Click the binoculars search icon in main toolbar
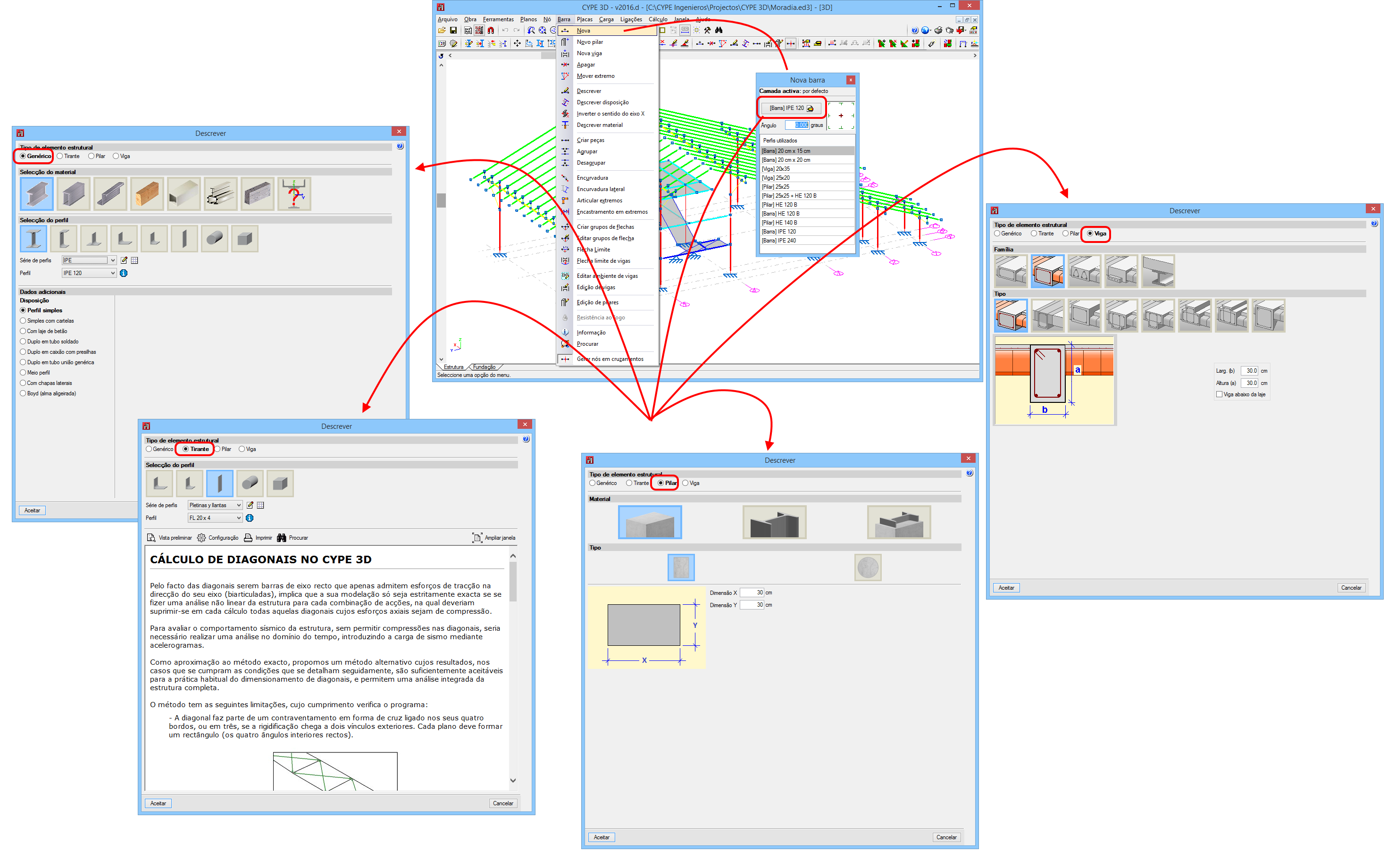The height and width of the screenshot is (868, 1396). pyautogui.click(x=719, y=30)
